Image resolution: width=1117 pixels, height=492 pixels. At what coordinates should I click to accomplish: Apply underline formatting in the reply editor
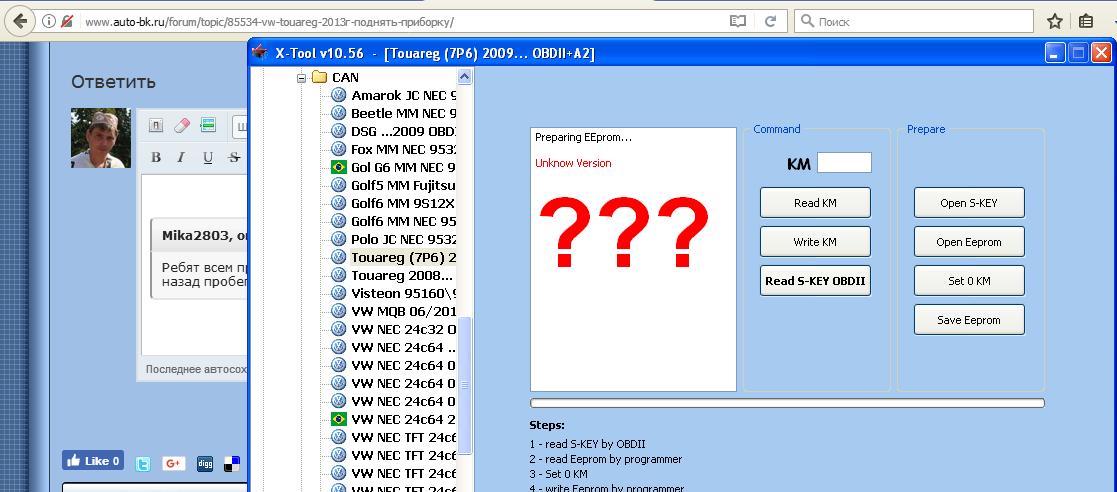point(207,157)
